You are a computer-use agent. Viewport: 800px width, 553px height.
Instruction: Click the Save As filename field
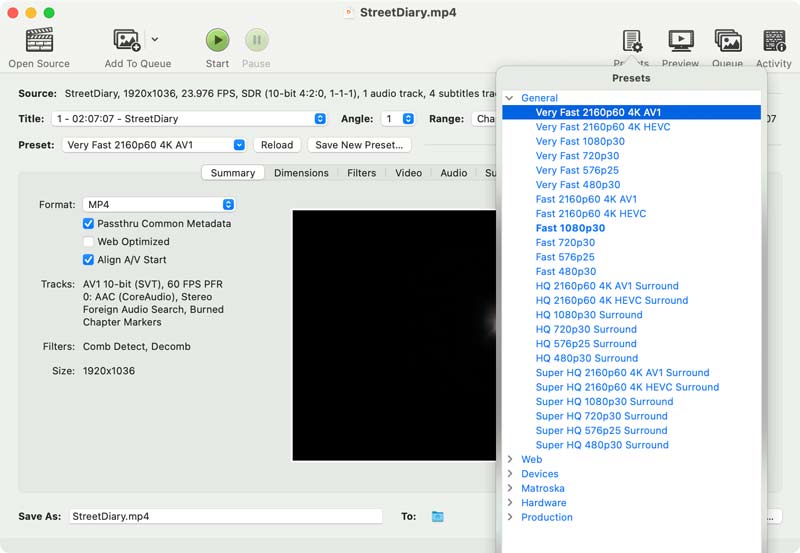226,516
